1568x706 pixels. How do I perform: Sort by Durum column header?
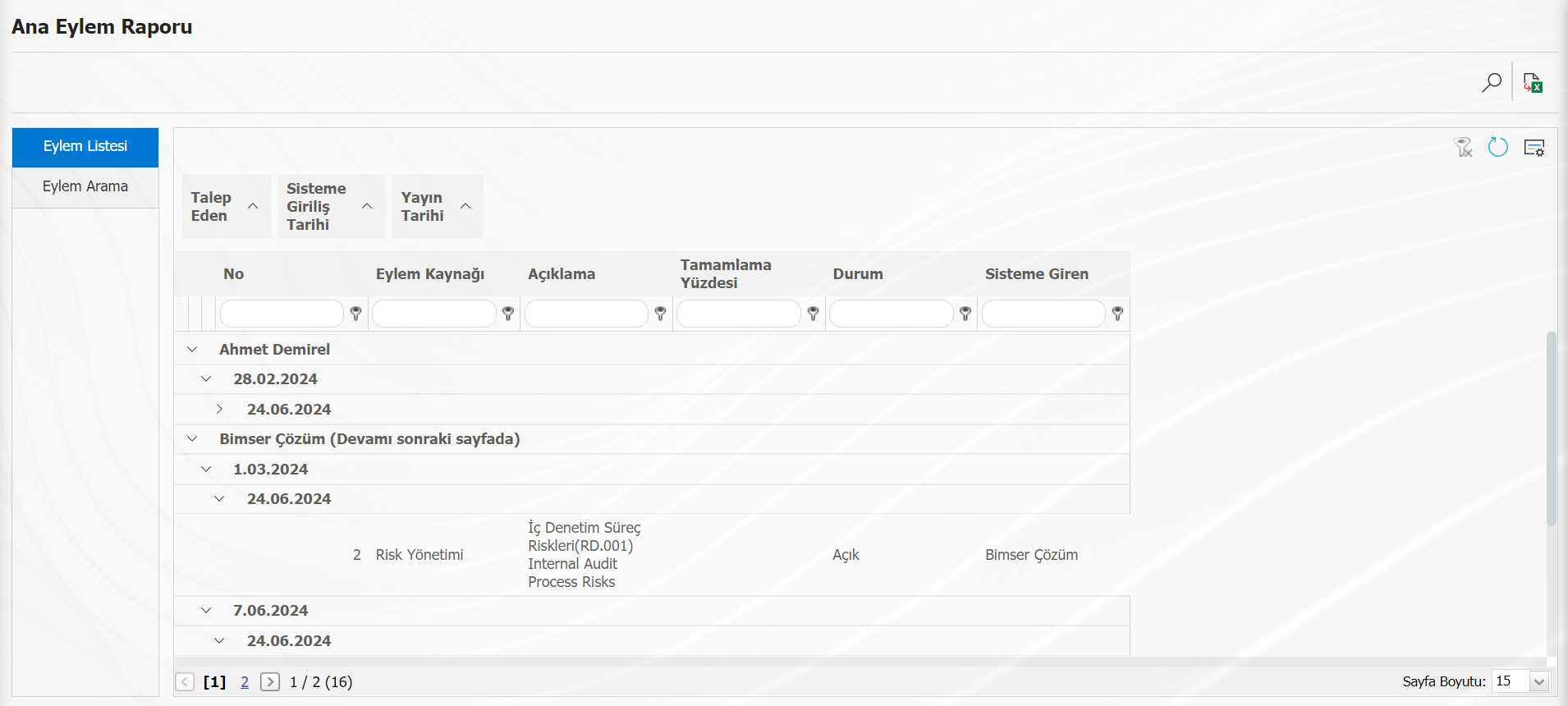point(858,274)
